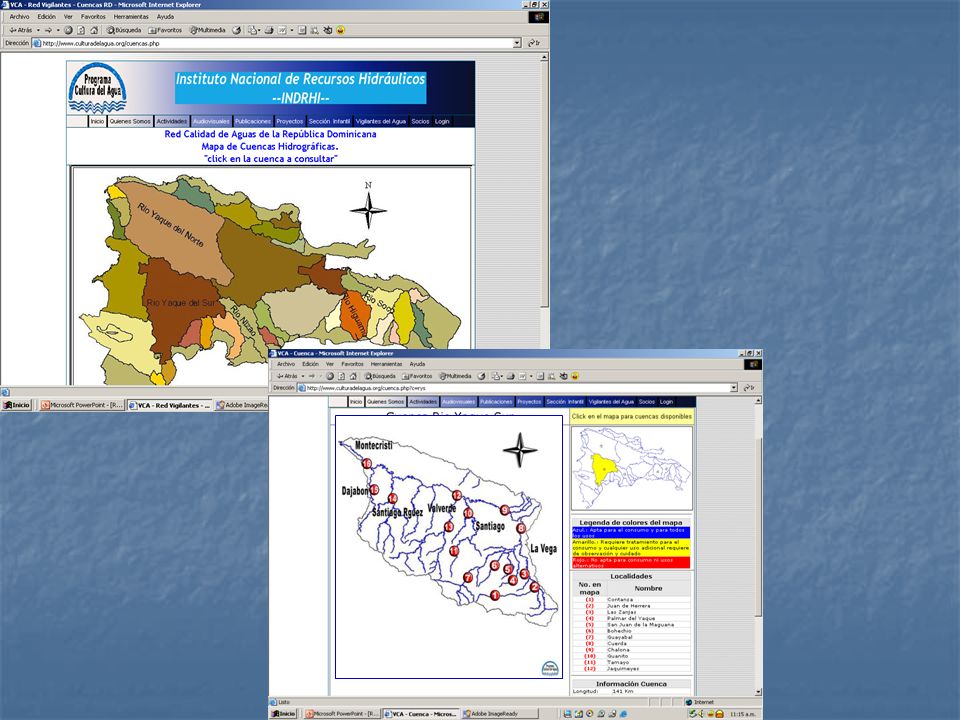Screen dimensions: 960x720
Task: Click Ir go button in Cuenca window
Action: pos(748,388)
